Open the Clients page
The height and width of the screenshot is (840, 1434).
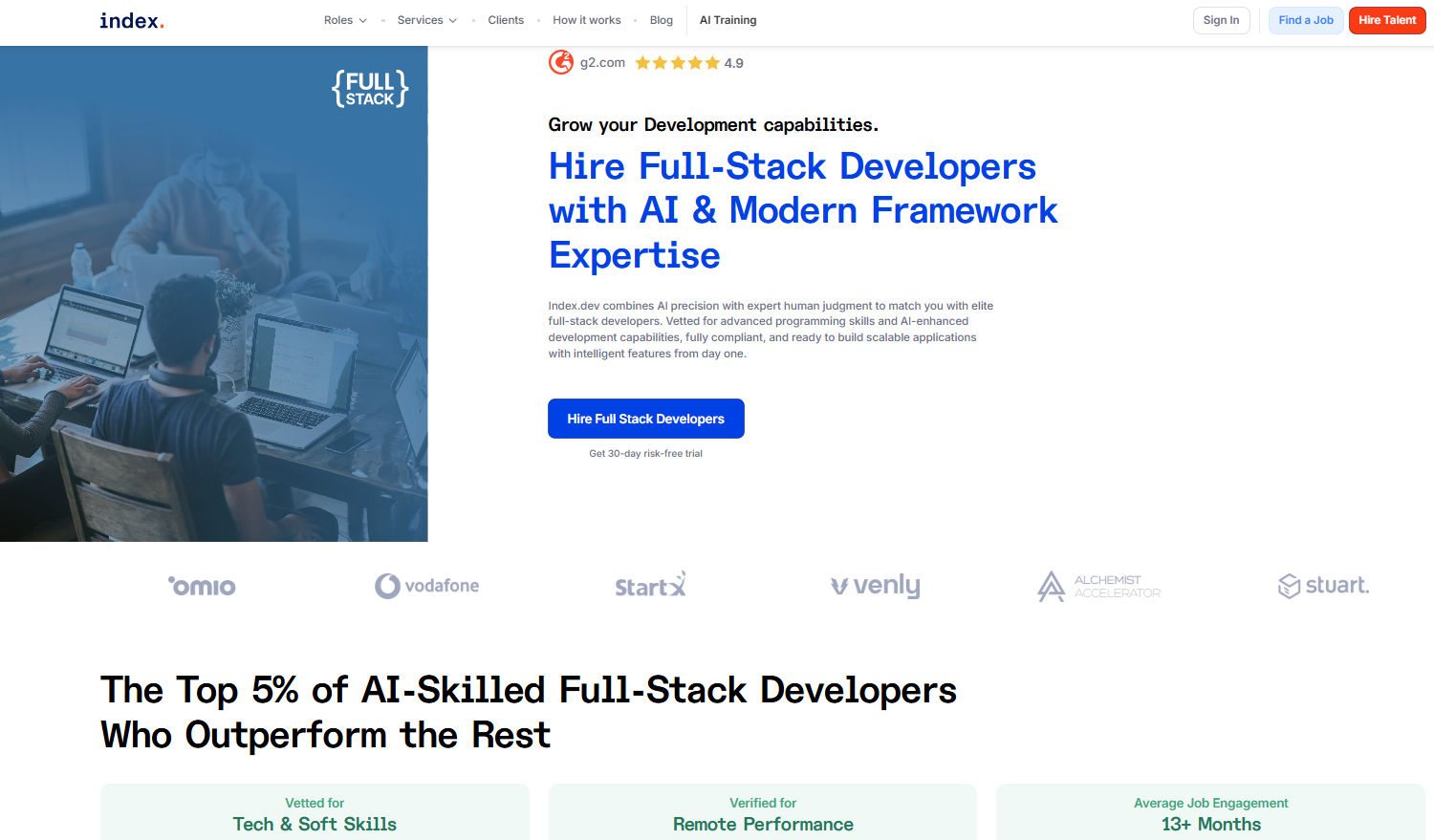506,20
